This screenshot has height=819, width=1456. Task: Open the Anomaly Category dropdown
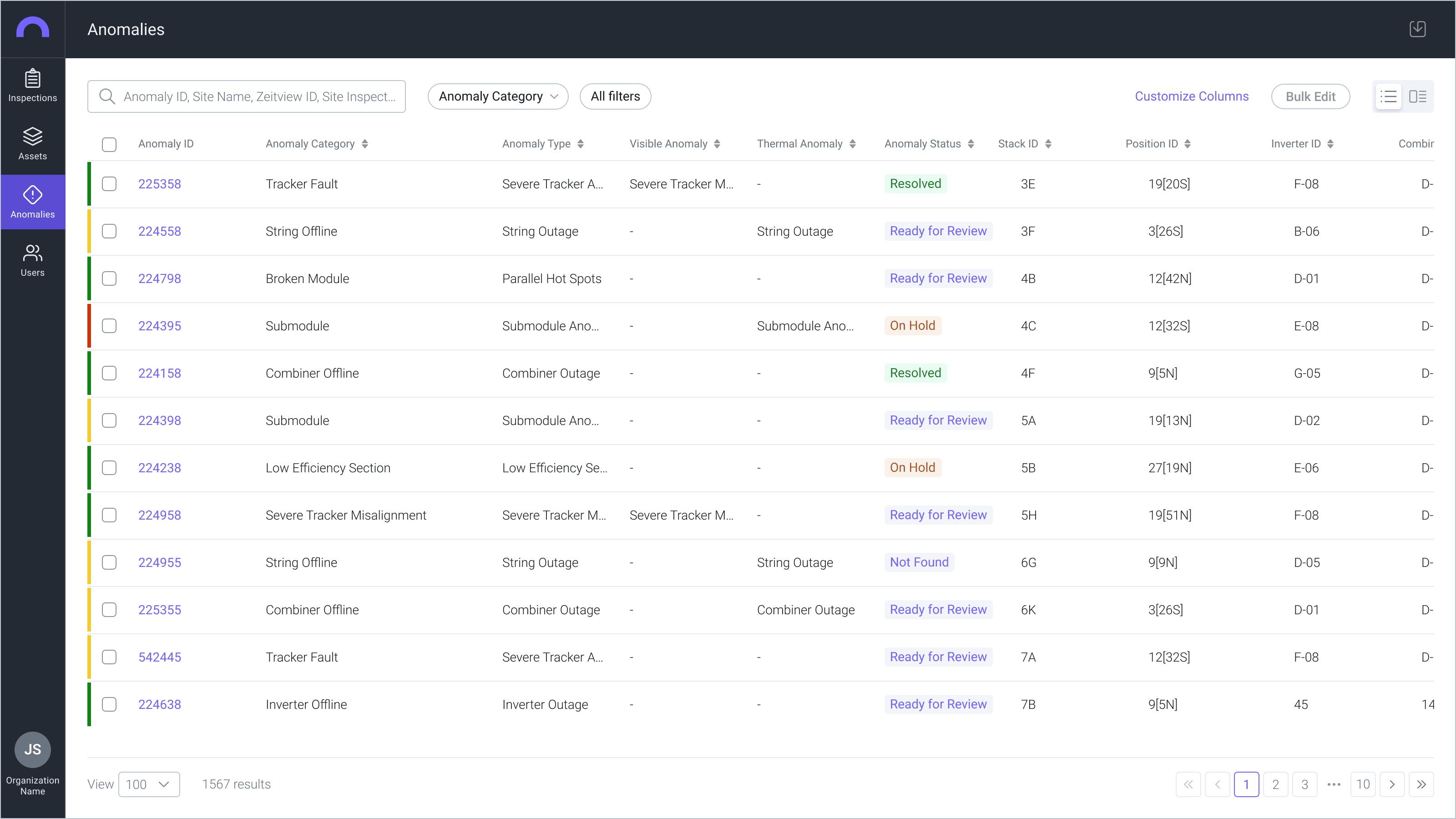(498, 96)
